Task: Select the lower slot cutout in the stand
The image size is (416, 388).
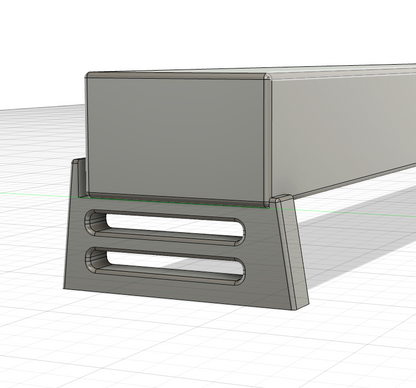Action: tap(165, 266)
